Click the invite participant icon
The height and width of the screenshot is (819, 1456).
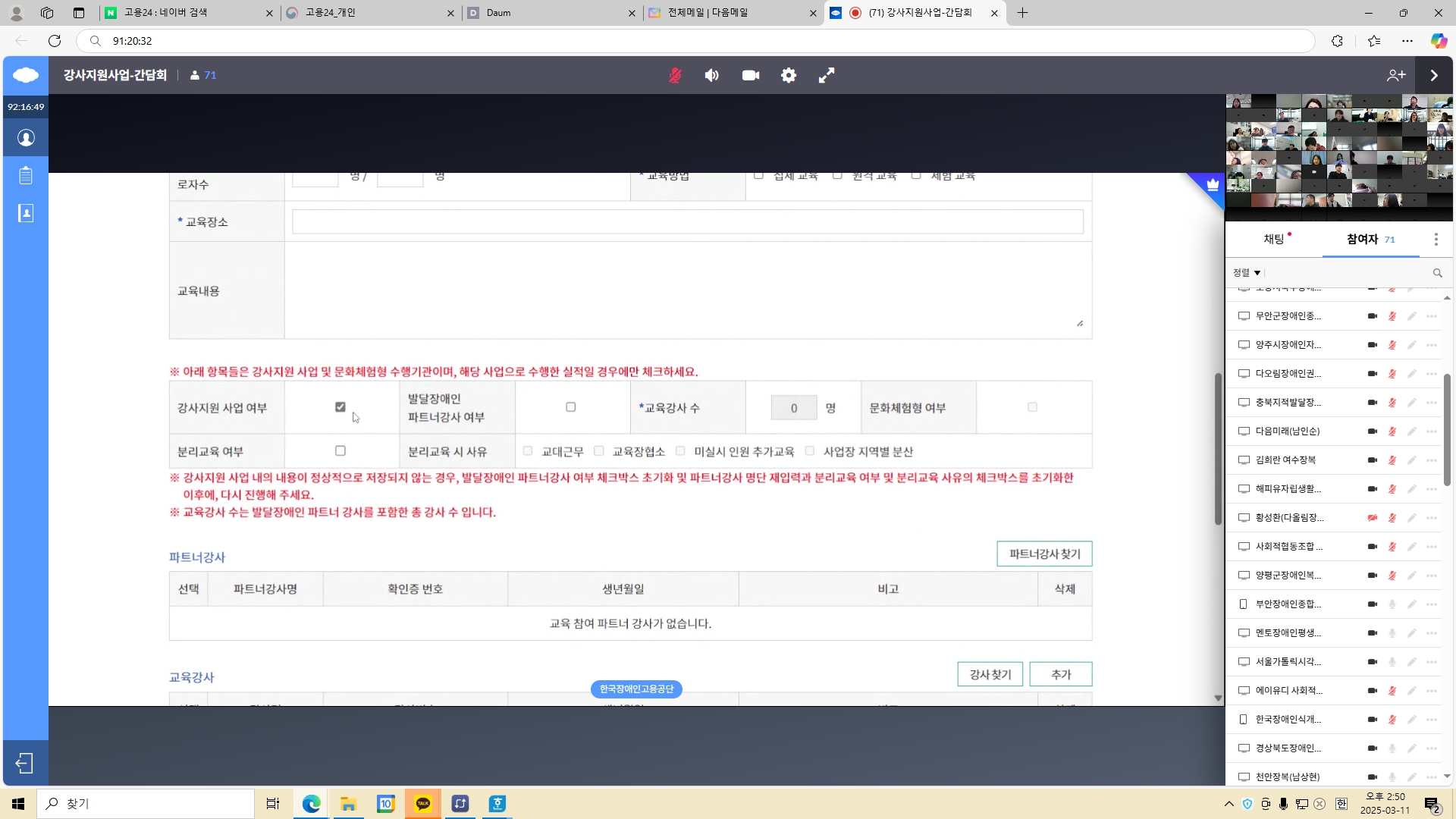(x=1396, y=75)
